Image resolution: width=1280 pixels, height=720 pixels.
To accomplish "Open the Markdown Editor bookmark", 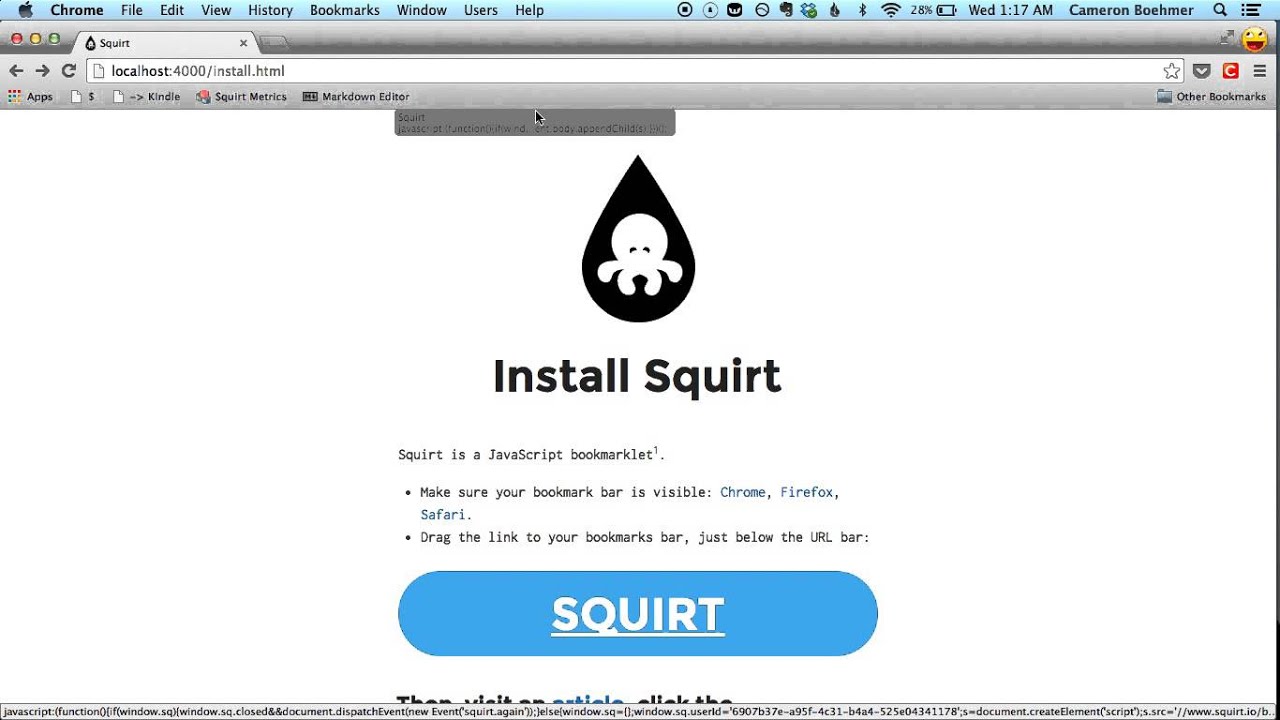I will point(356,97).
